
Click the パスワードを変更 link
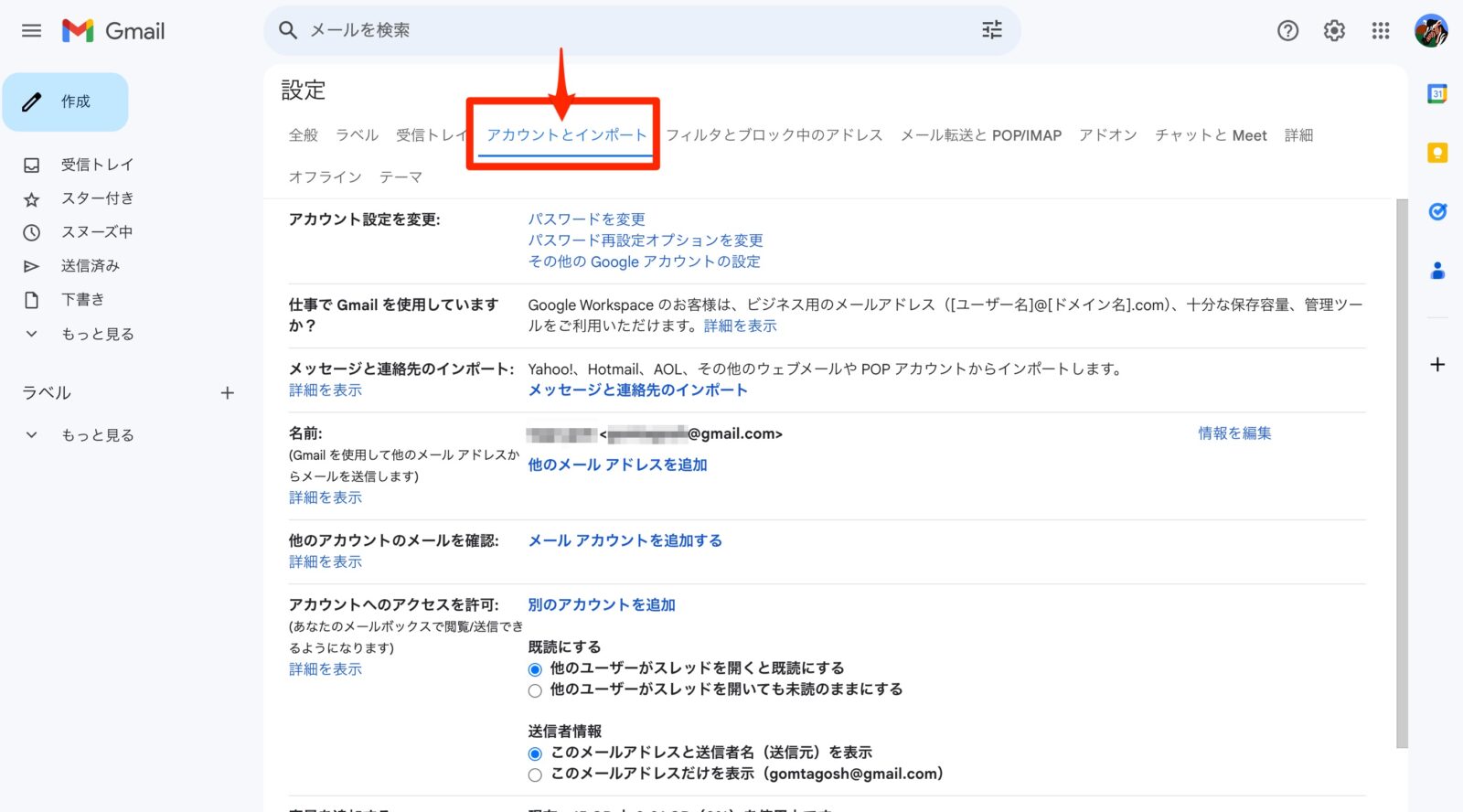coord(586,219)
